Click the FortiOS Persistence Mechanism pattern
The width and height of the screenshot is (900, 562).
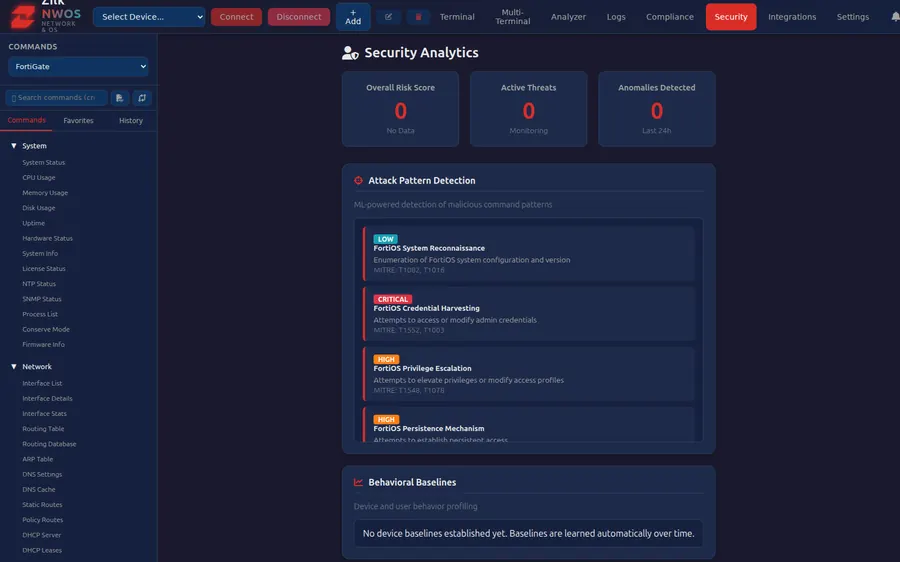click(x=529, y=424)
